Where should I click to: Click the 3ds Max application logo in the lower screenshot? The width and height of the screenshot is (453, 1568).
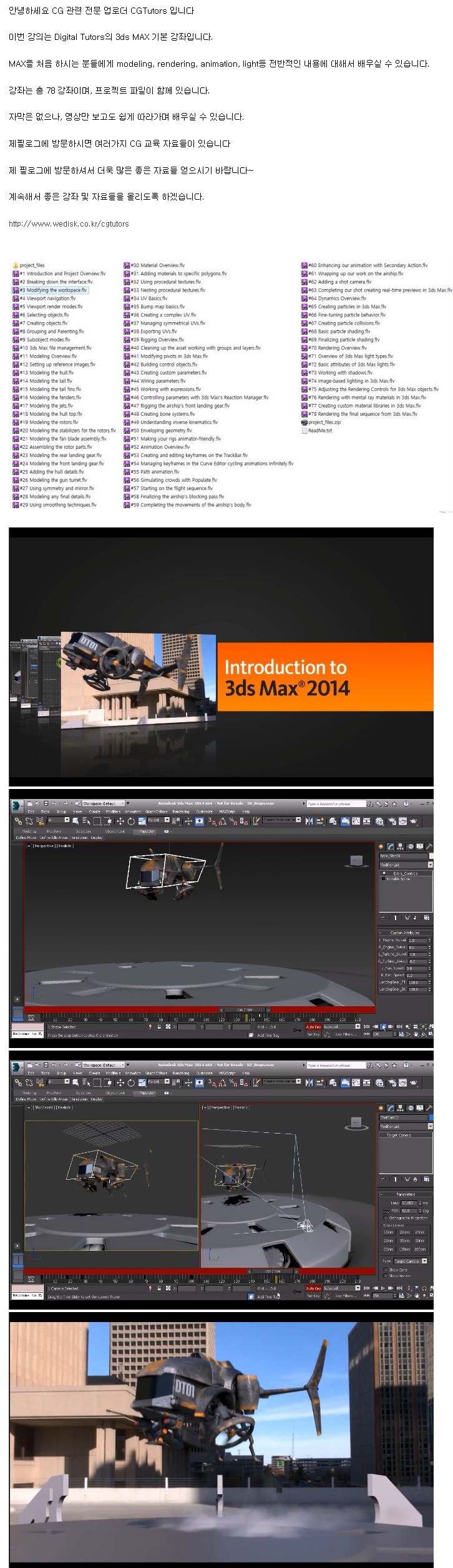coord(17,1067)
